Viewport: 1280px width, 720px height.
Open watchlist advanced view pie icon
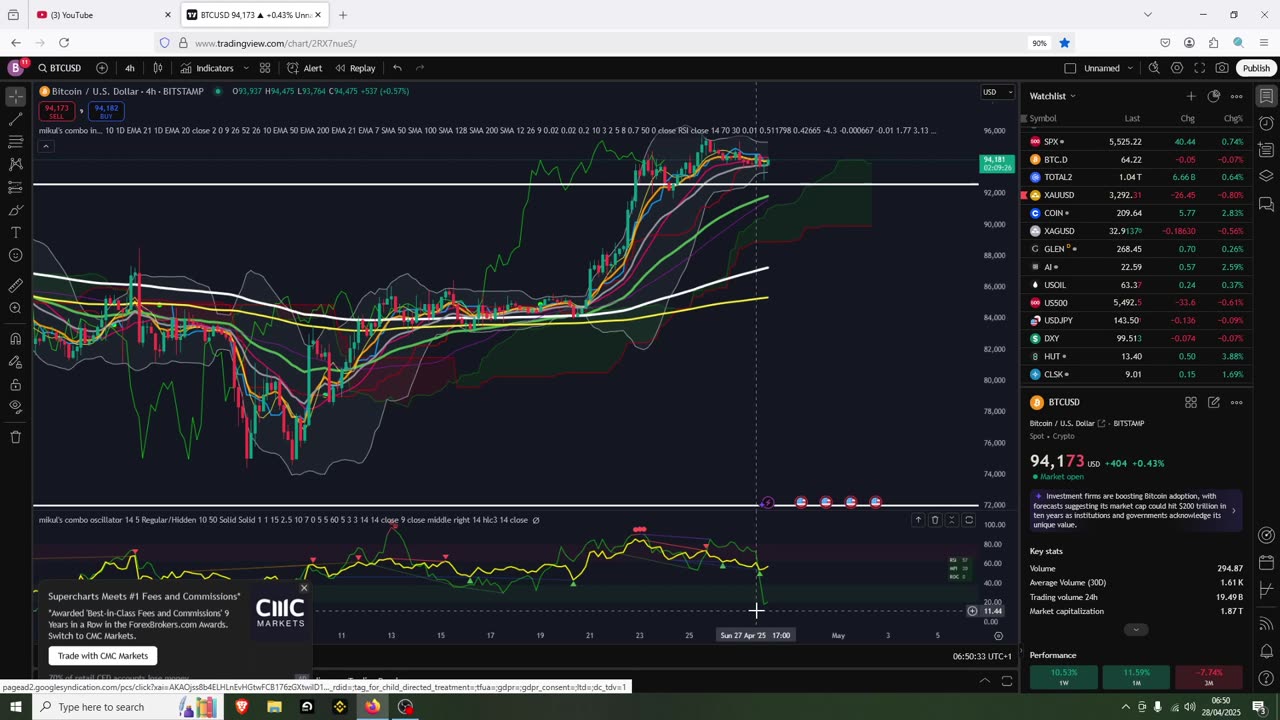pyautogui.click(x=1213, y=96)
